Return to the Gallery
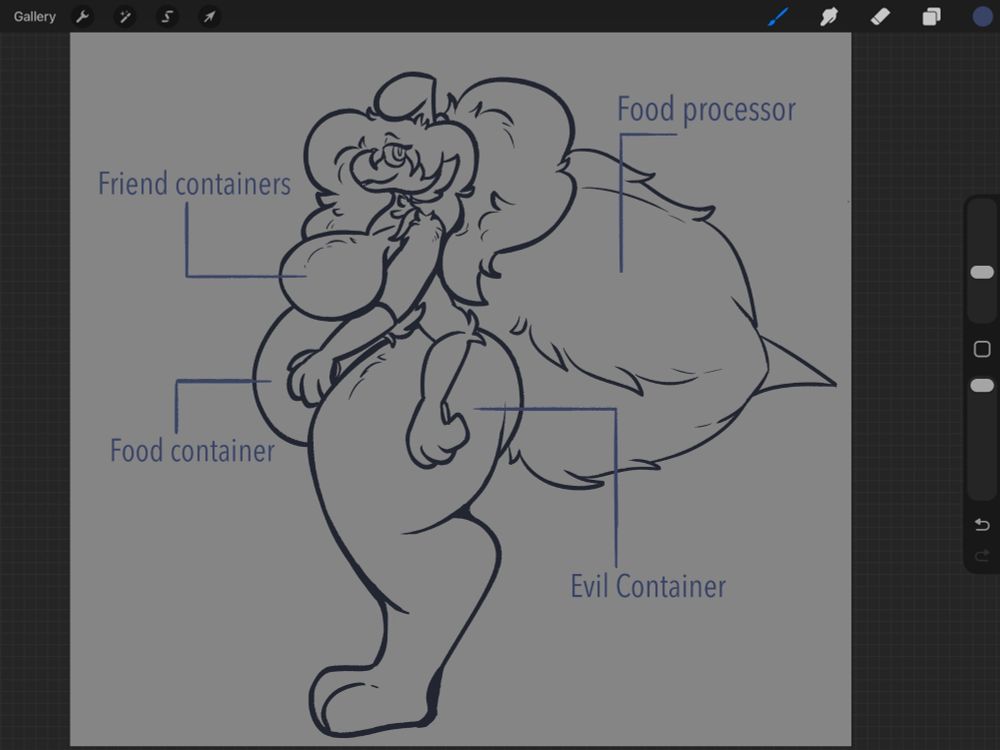The height and width of the screenshot is (750, 1000). 34,17
